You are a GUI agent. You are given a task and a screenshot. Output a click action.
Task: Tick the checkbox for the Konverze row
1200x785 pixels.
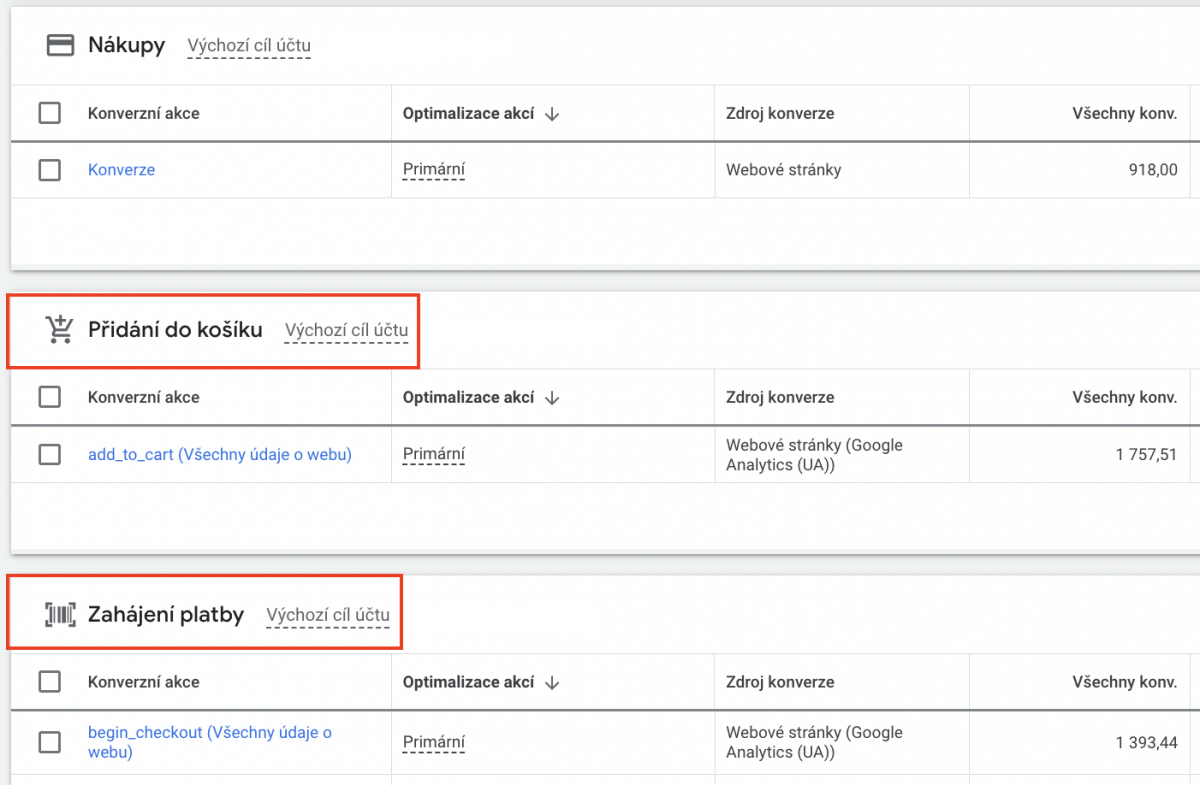coord(50,170)
